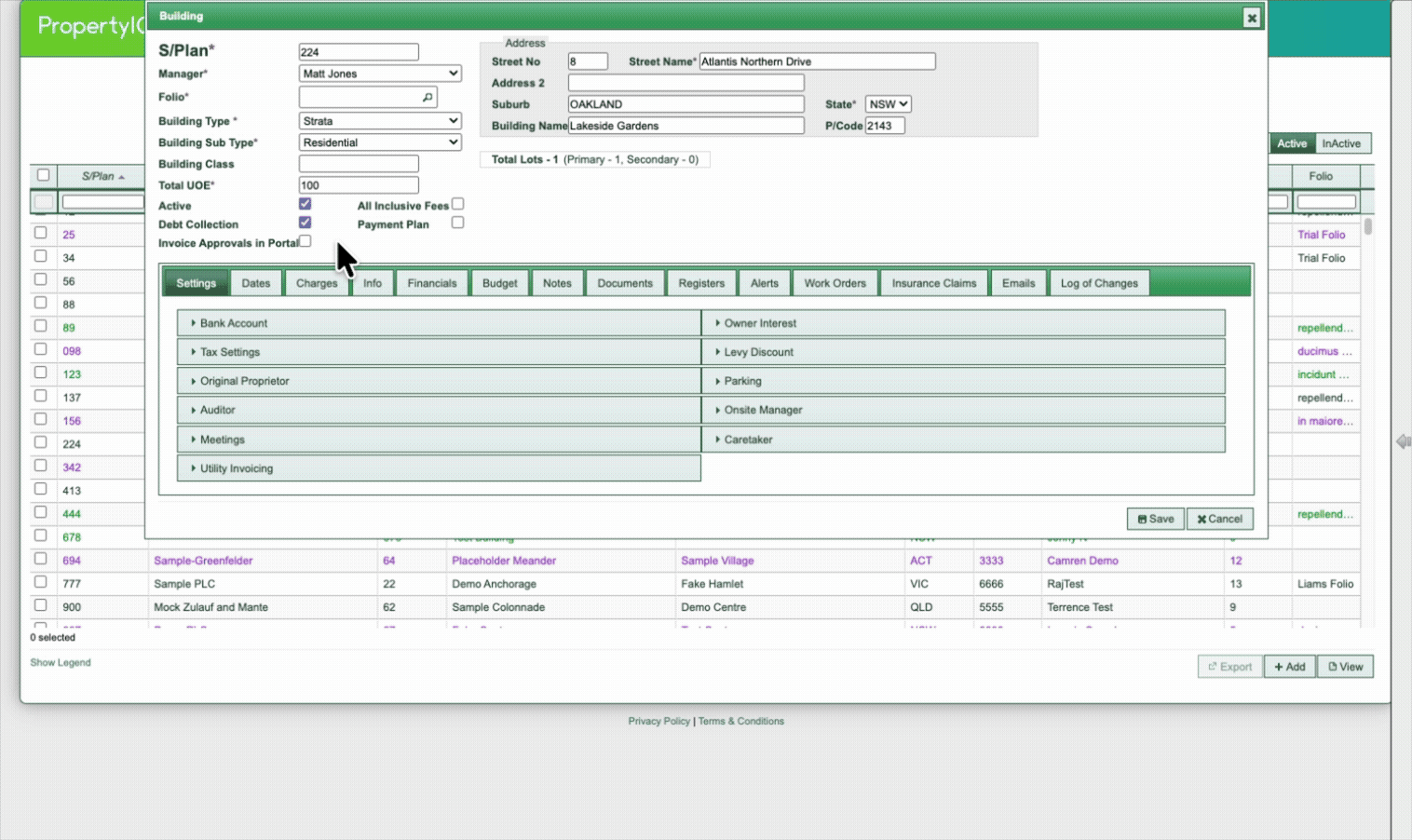This screenshot has height=840, width=1412.
Task: Open the Log of Changes tab
Action: [x=1099, y=283]
